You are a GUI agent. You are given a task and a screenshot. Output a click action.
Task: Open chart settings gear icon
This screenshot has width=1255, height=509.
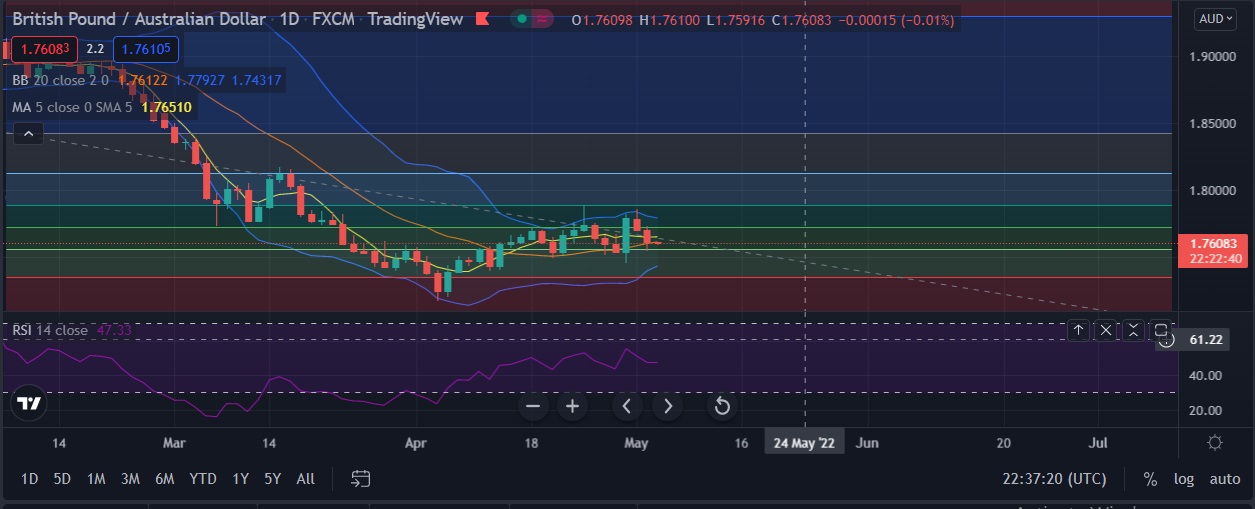[x=1215, y=443]
